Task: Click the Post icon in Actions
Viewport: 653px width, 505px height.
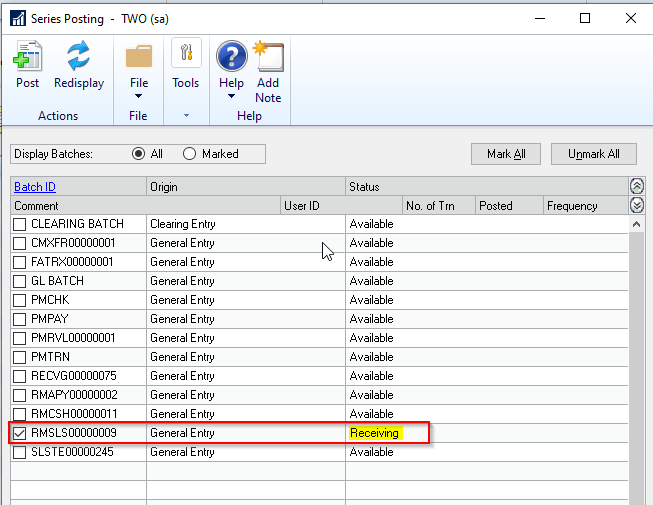Action: click(28, 57)
